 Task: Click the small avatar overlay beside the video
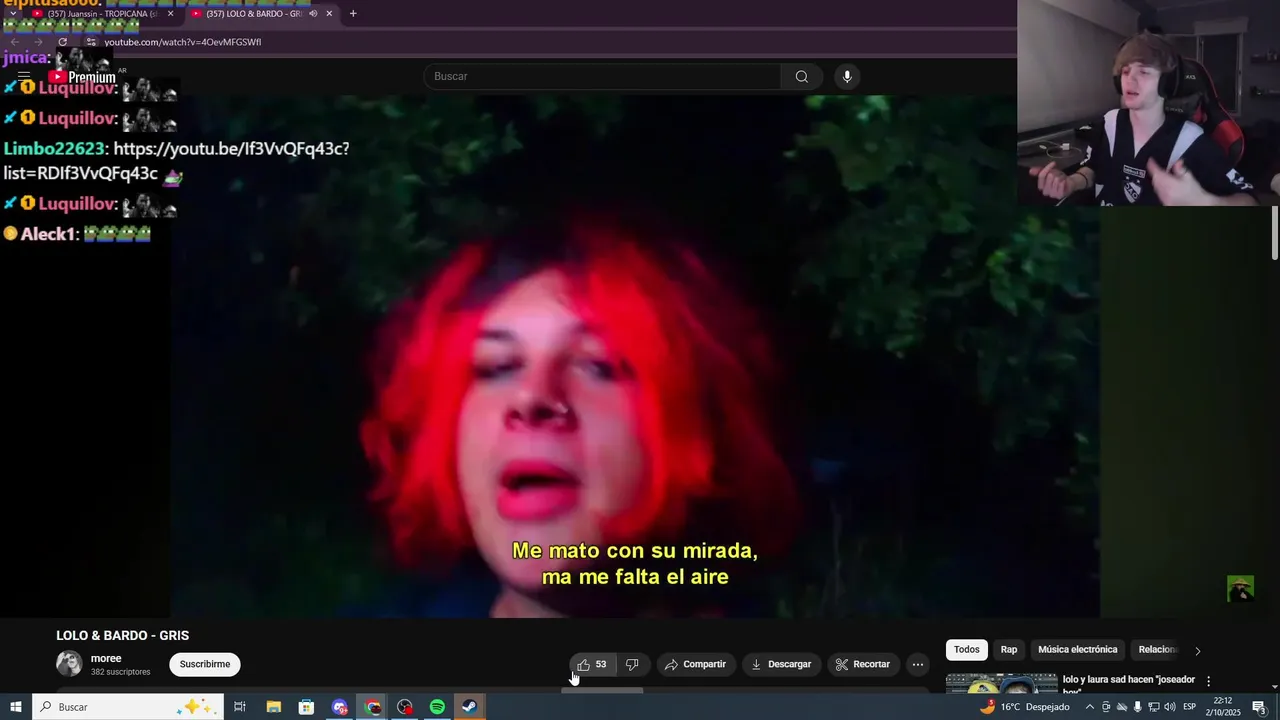pyautogui.click(x=1240, y=589)
